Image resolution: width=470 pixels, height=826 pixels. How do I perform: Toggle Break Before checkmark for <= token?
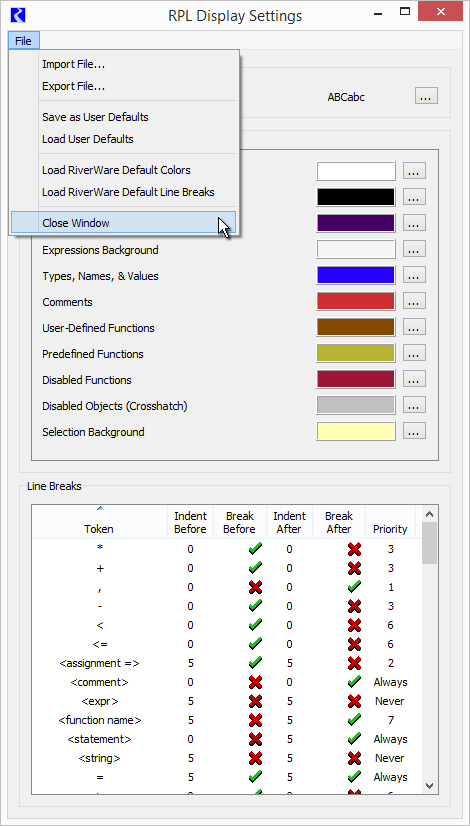pos(255,644)
